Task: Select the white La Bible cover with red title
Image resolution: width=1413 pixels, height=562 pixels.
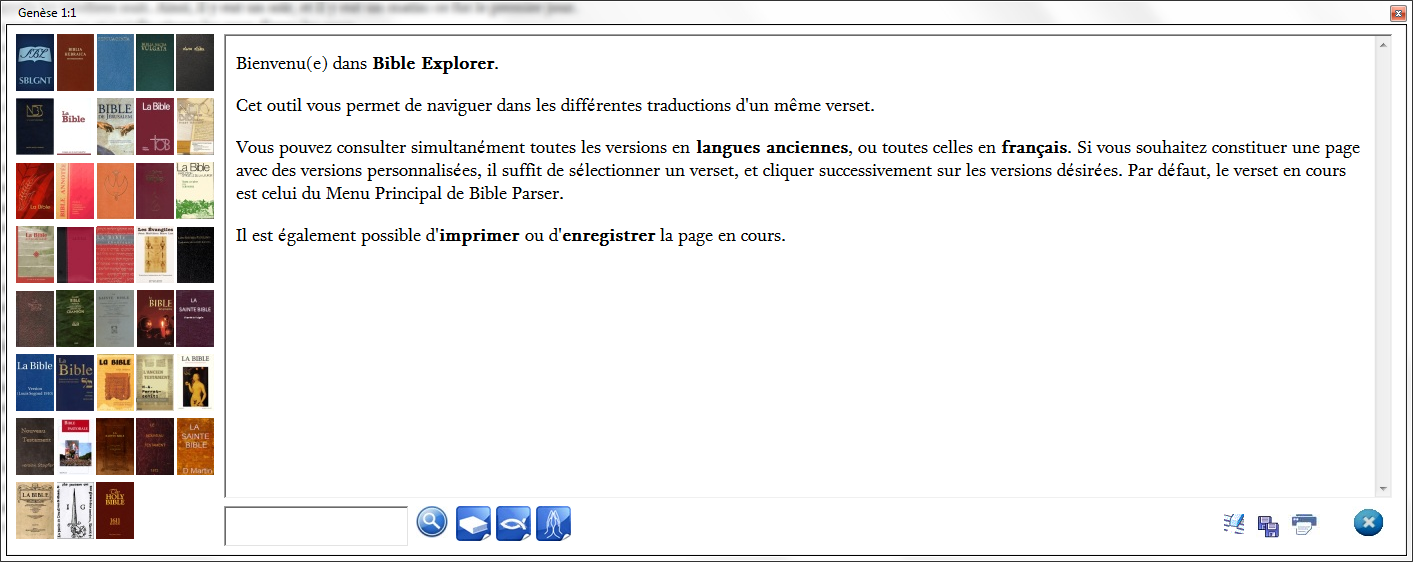Action: point(75,127)
